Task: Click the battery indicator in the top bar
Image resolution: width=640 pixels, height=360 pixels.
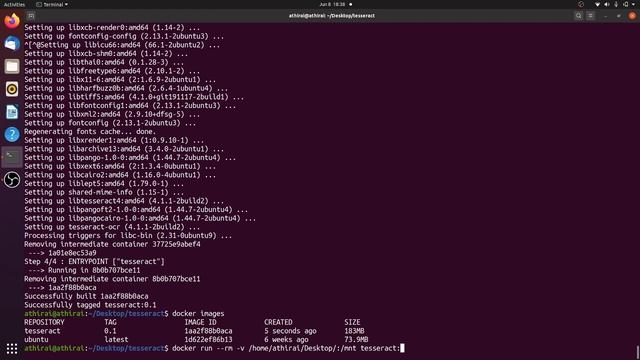Action: pyautogui.click(x=626, y=4)
